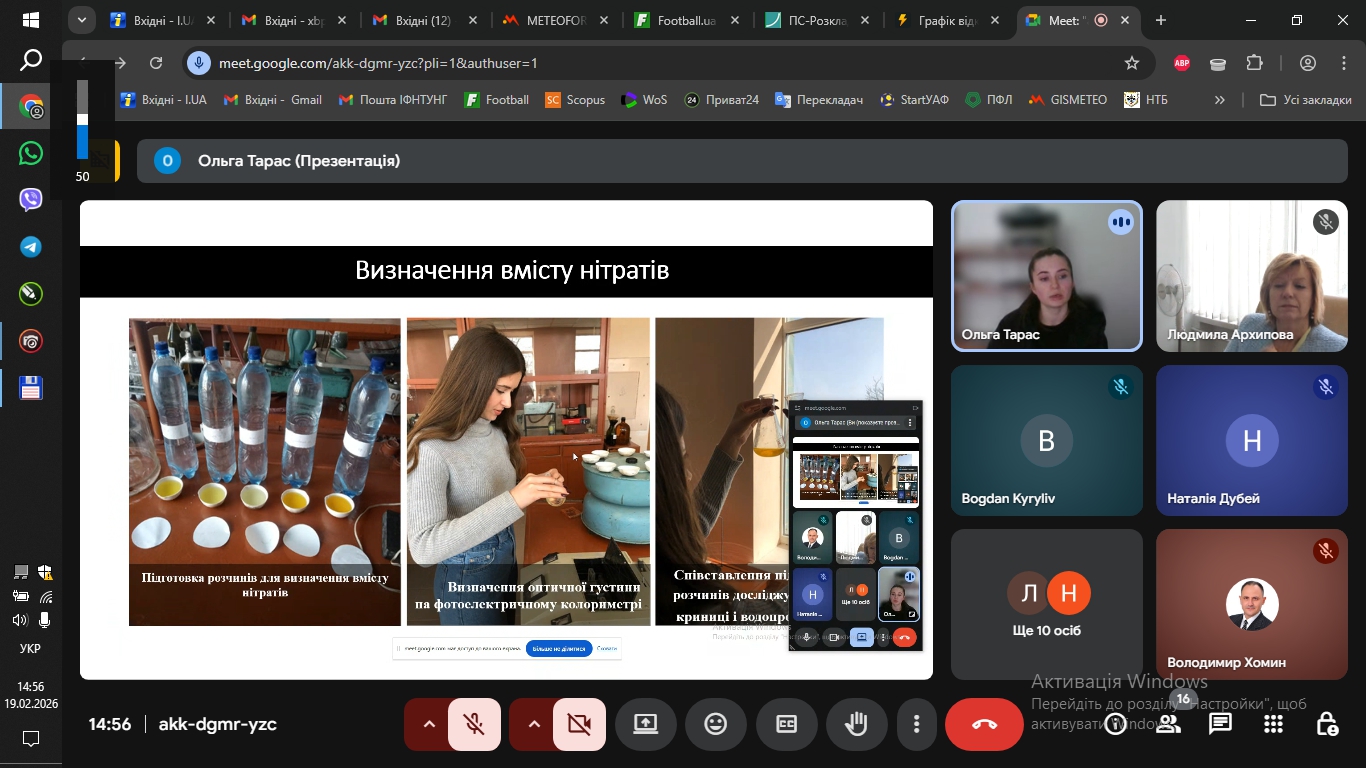This screenshot has width=1366, height=768.
Task: Open video settings chevron beside camera
Action: (534, 723)
